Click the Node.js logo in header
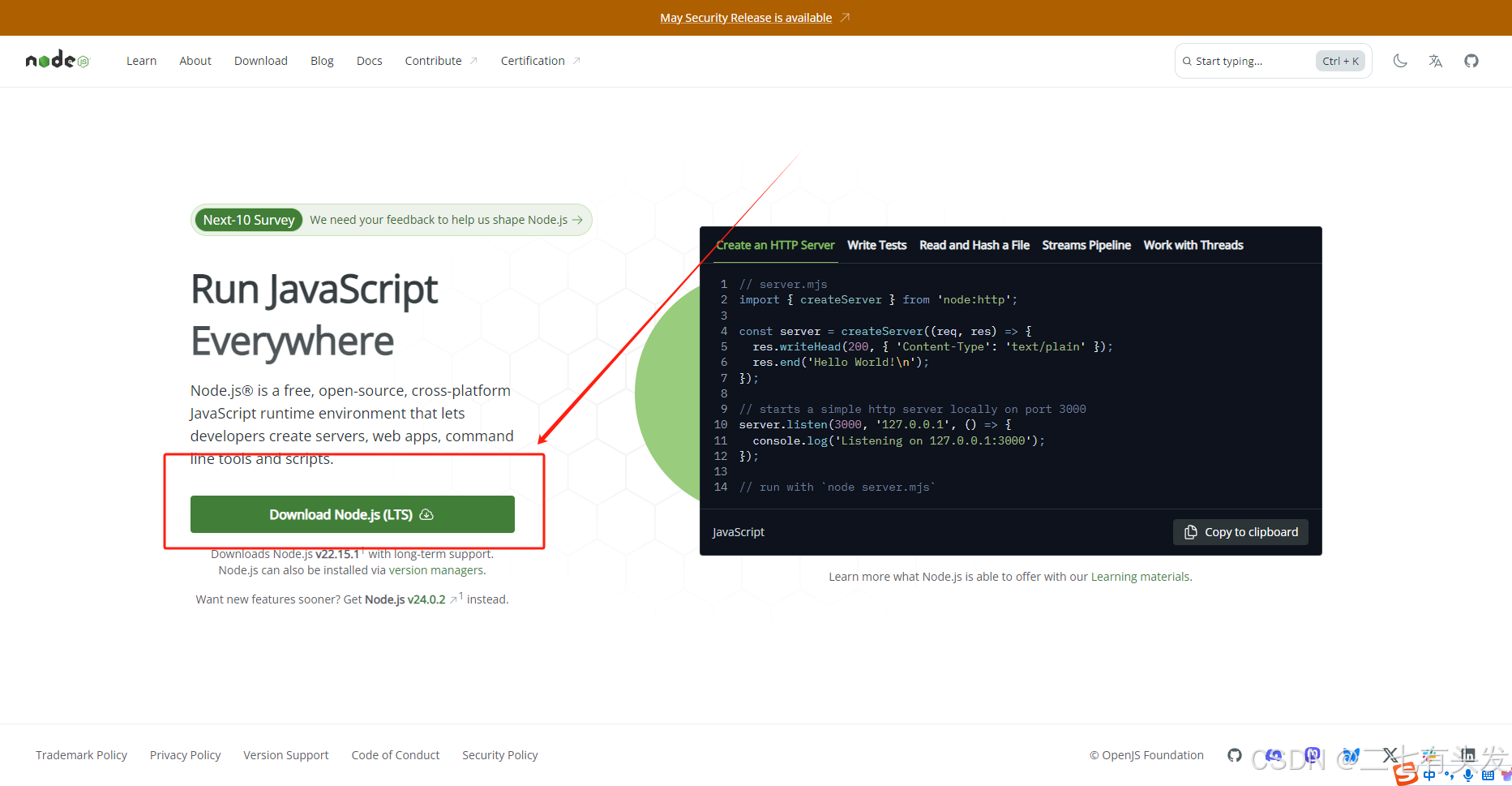 pyautogui.click(x=58, y=60)
